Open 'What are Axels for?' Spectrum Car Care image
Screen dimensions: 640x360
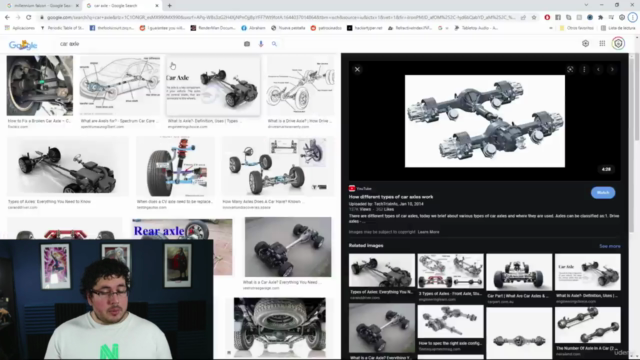click(x=120, y=86)
